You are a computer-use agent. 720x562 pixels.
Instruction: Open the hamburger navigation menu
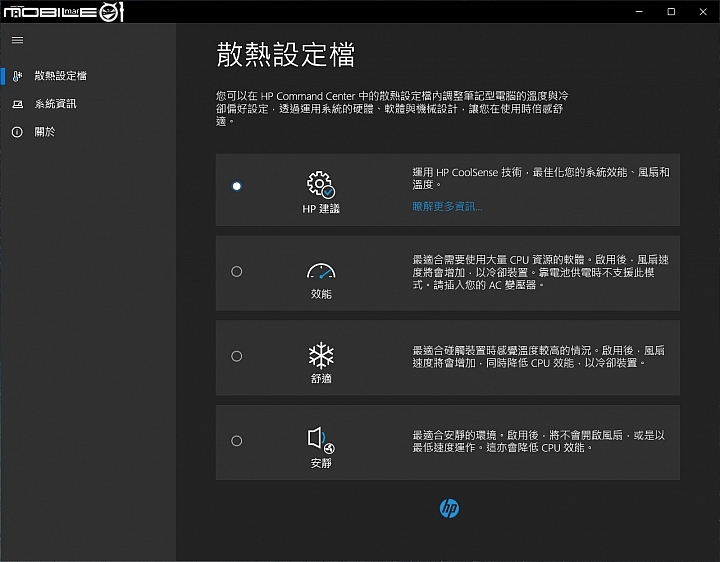(17, 40)
